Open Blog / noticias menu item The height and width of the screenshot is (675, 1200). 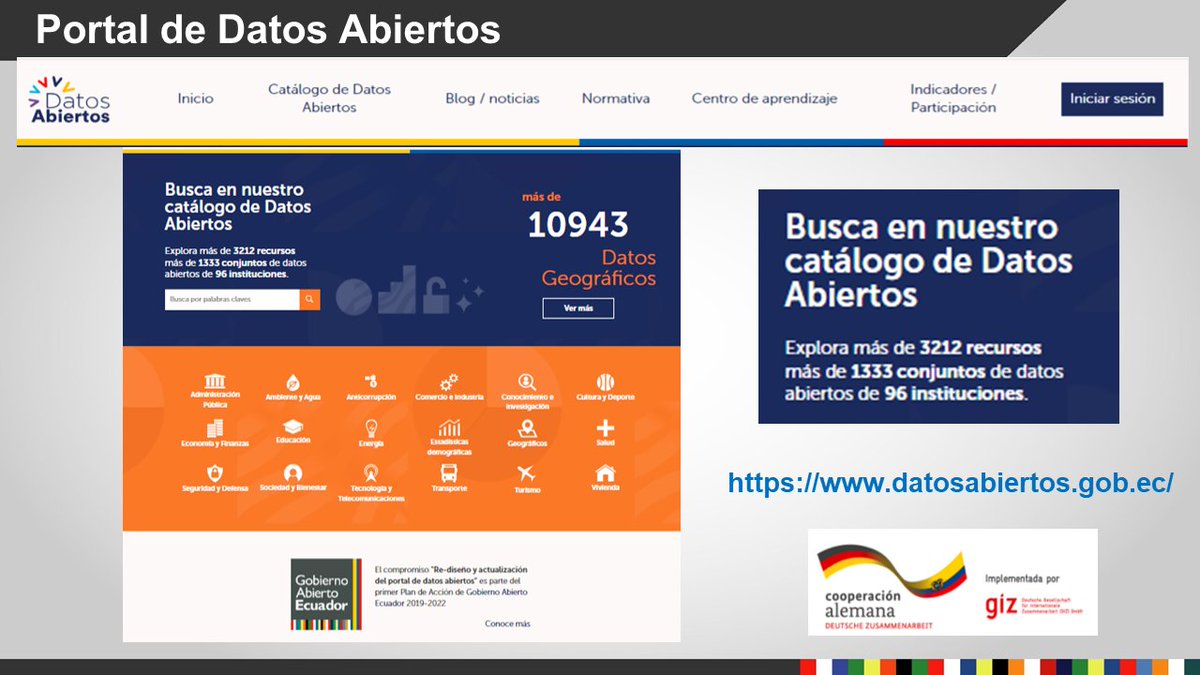click(492, 98)
